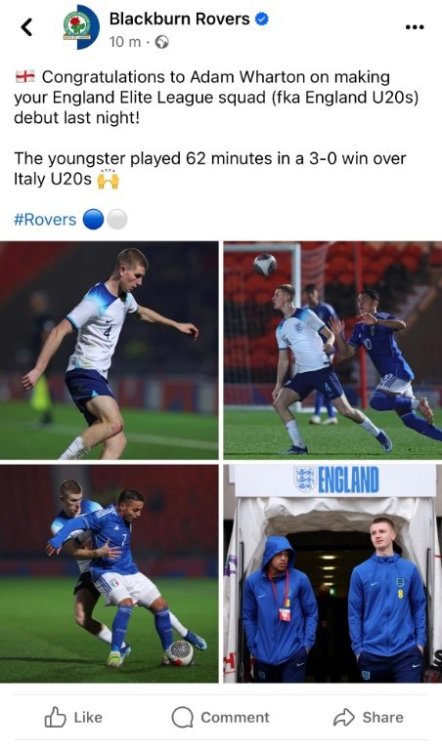Screen dimensions: 442x750
Task: Click the Share button label
Action: point(383,717)
